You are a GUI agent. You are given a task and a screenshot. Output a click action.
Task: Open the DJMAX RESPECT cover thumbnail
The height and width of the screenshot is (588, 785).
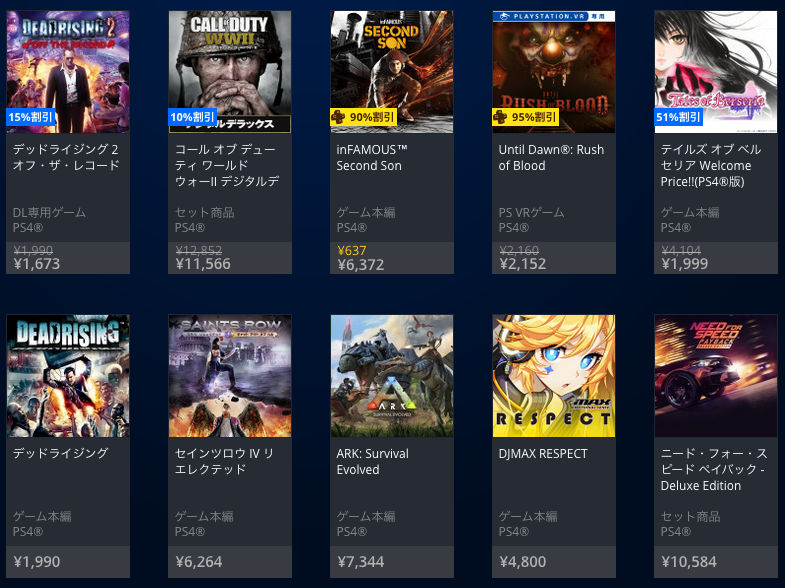click(554, 376)
